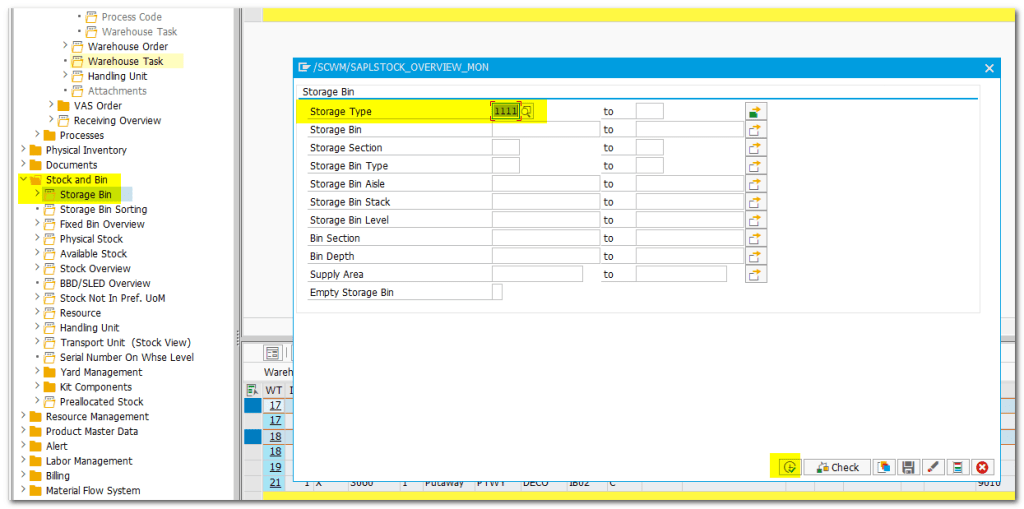Expand the Resource Management folder
Screen dimensions: 1024x509
tap(24, 417)
